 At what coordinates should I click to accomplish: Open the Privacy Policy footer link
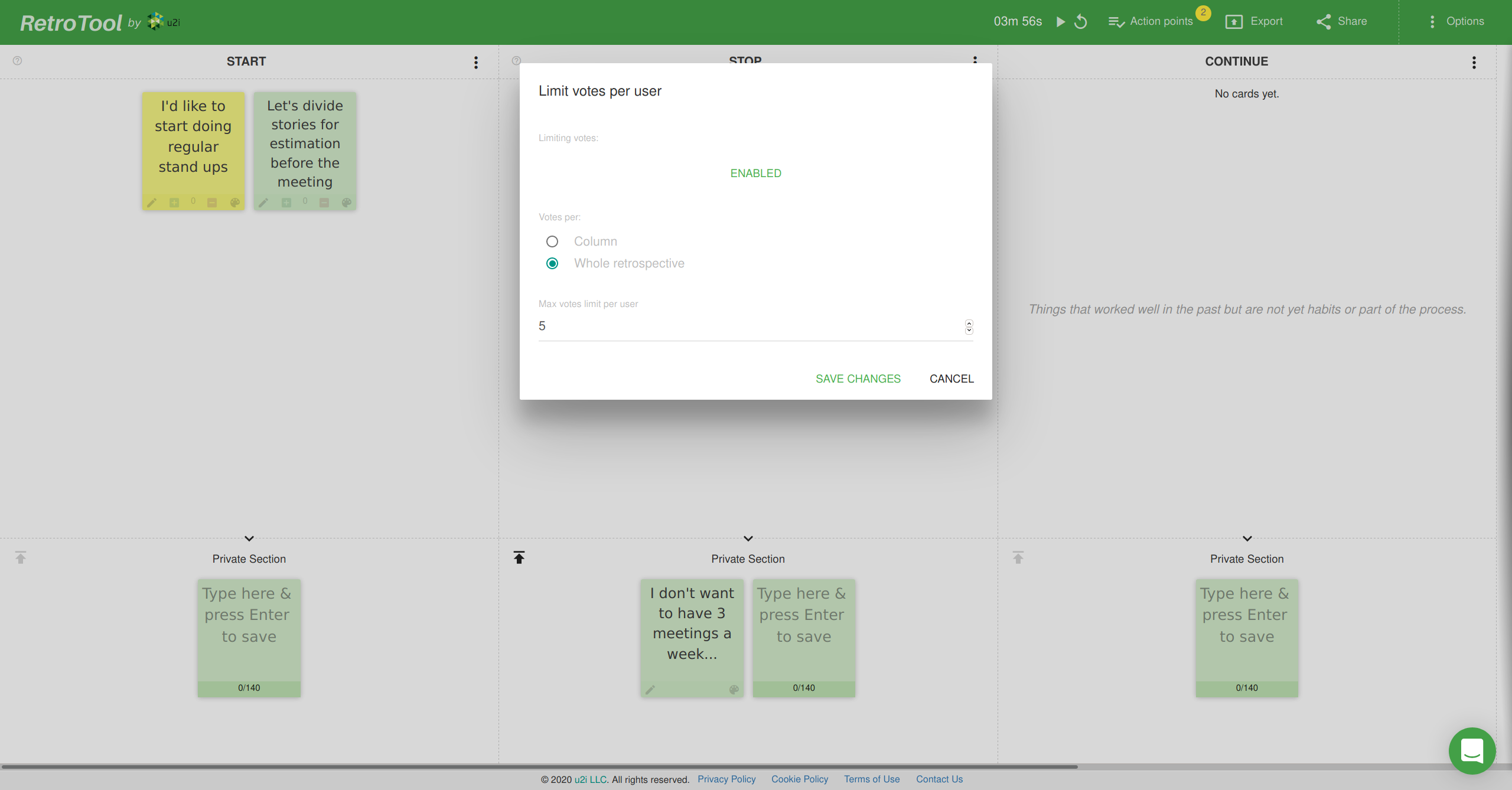[x=726, y=779]
